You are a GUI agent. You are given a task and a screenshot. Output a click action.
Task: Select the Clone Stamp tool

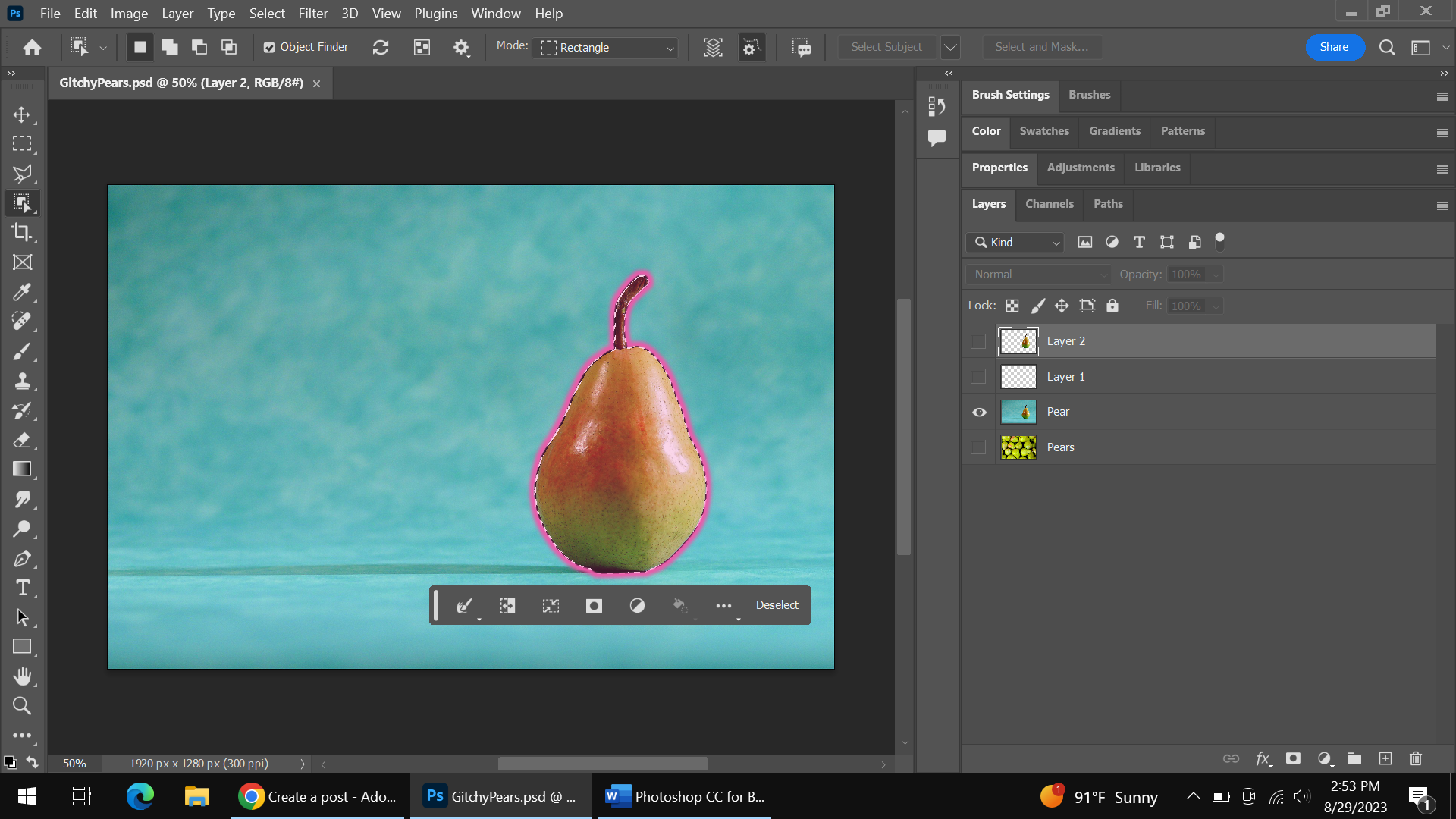[x=22, y=381]
